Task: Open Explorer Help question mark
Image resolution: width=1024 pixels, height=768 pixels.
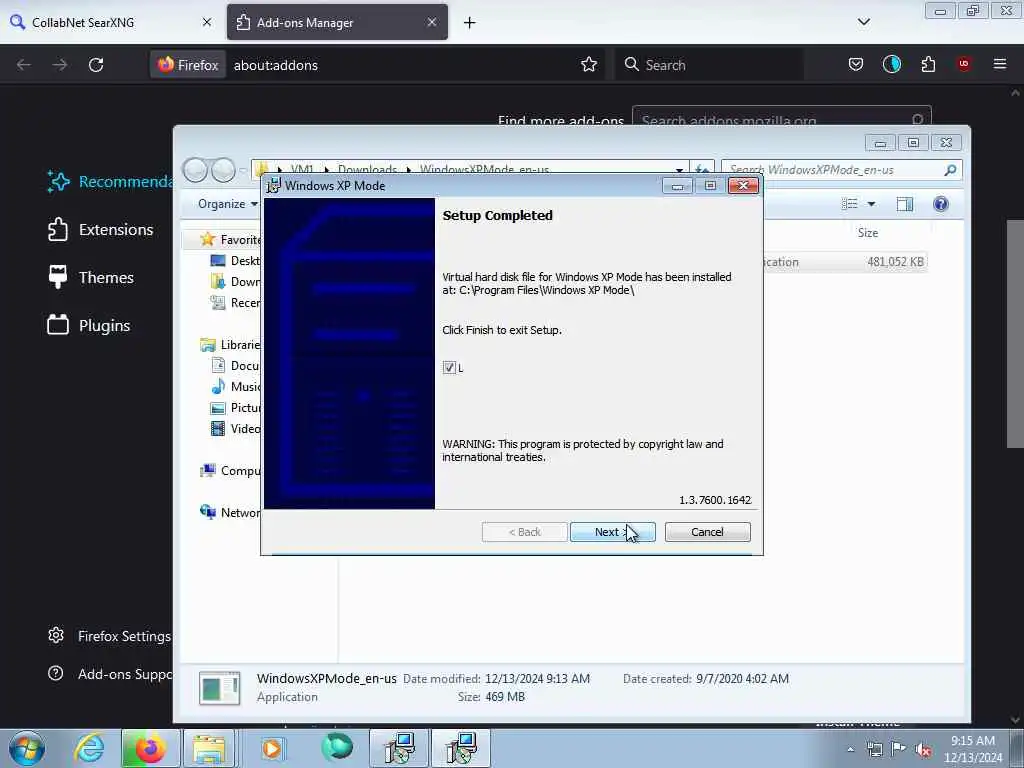Action: pos(940,204)
